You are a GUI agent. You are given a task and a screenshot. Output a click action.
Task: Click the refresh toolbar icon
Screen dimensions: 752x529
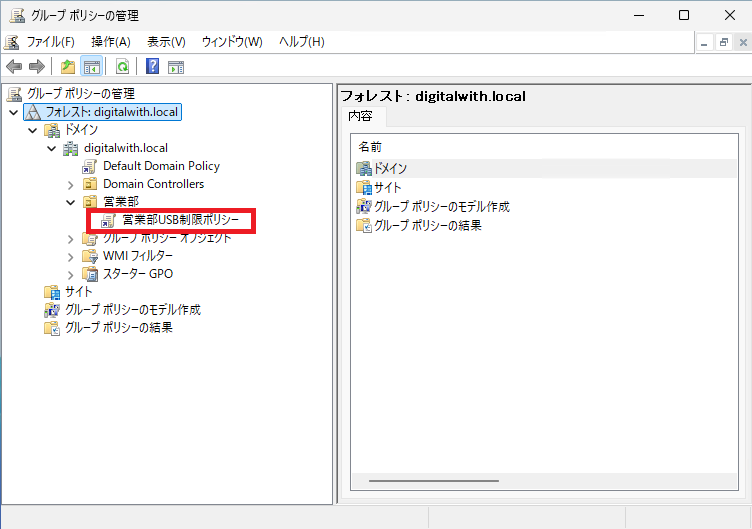click(122, 66)
